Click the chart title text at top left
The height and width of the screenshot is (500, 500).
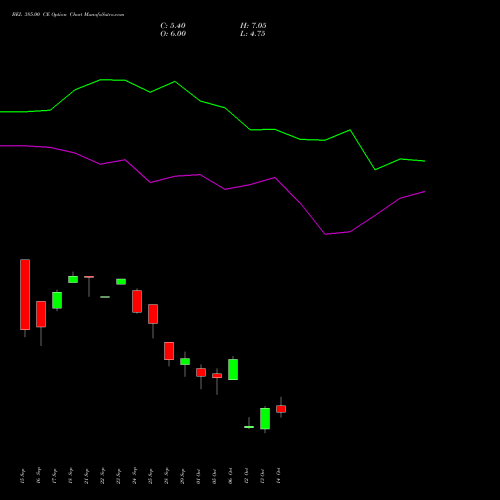tap(68, 15)
